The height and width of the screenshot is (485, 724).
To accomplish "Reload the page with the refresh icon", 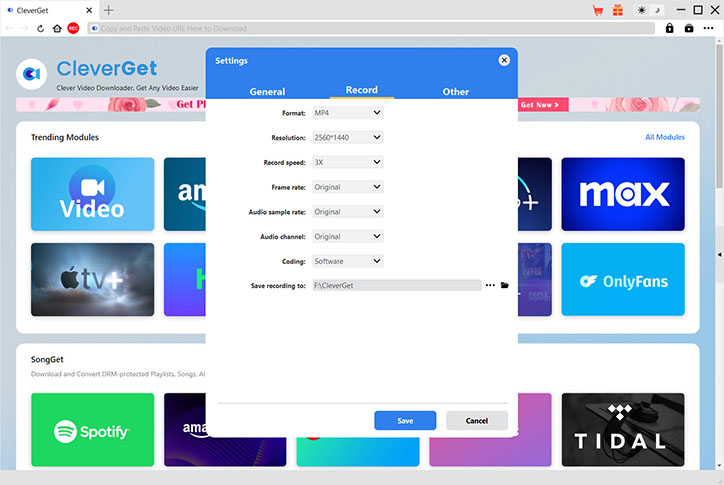I will point(41,29).
